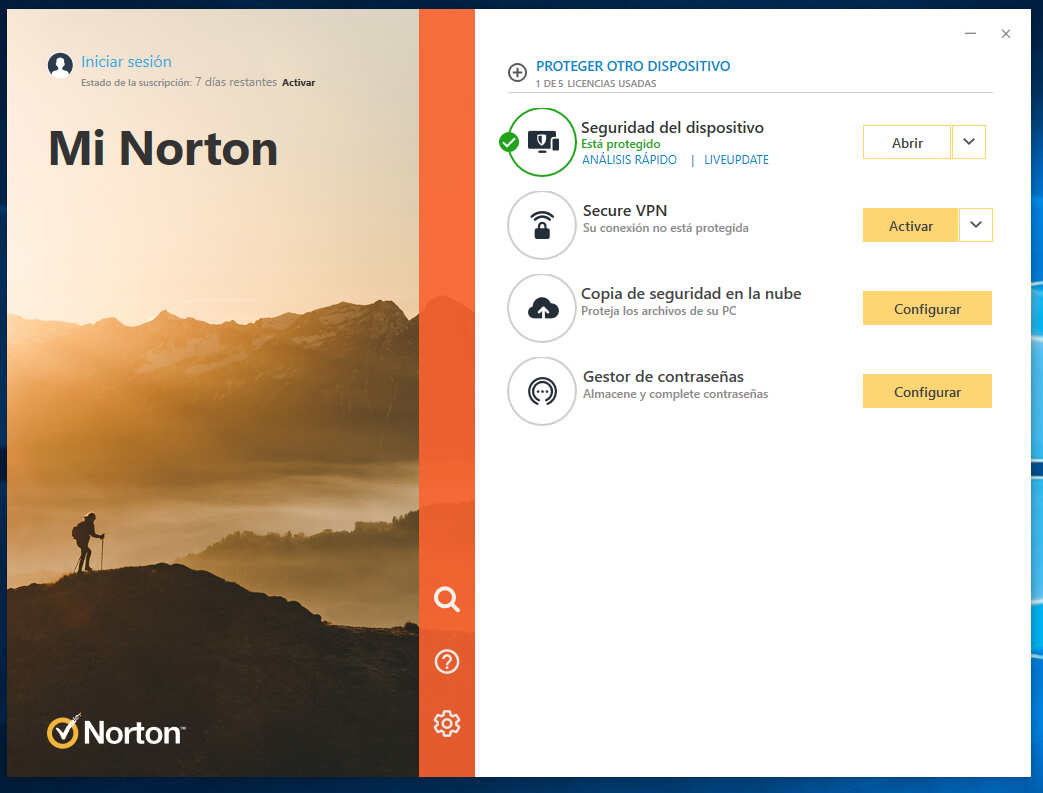Open the settings gear icon
The image size is (1043, 793).
tap(446, 723)
